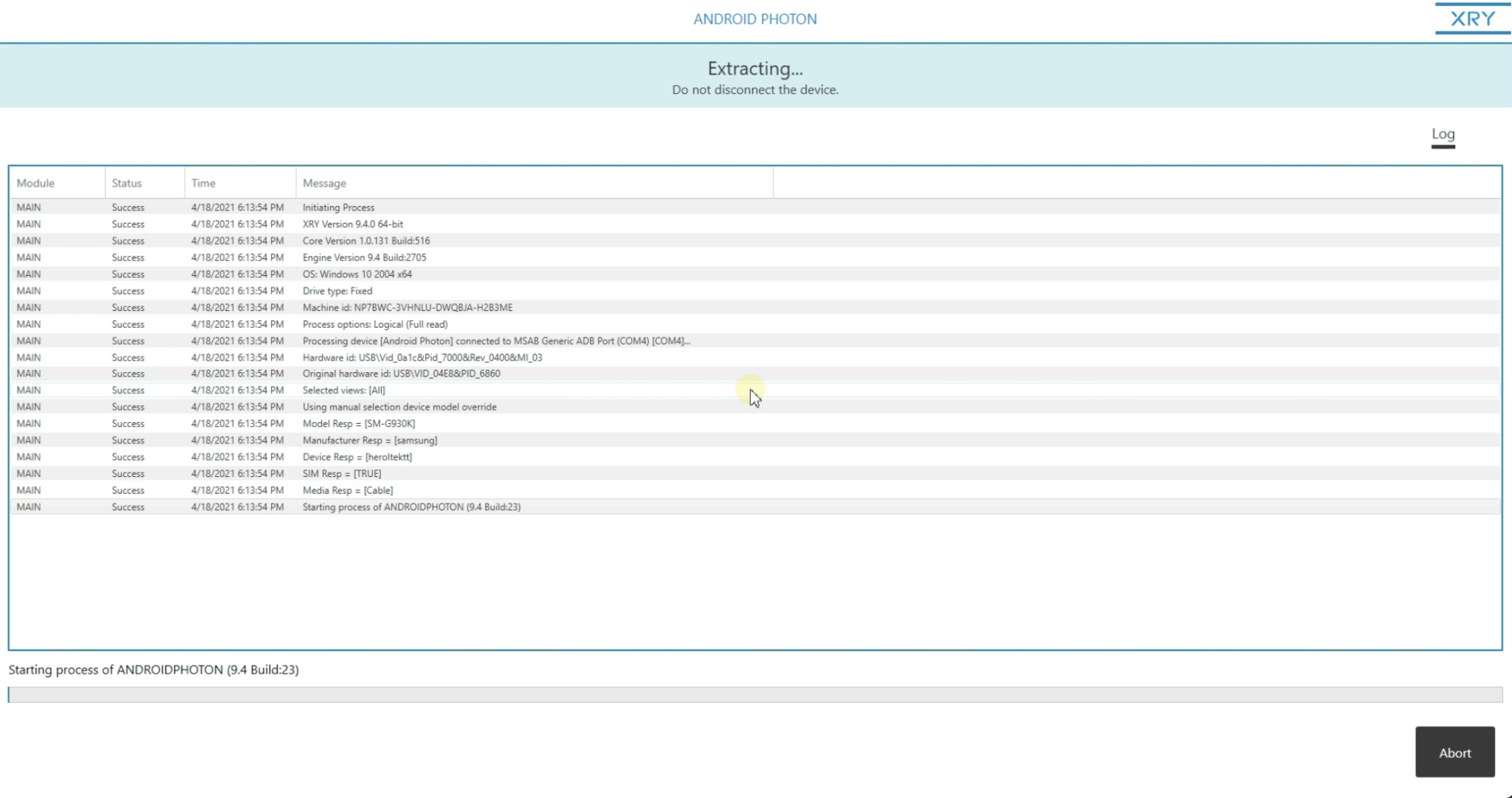Click the extraction progress bar
Screen dimensions: 1512x798
pyautogui.click(x=756, y=692)
